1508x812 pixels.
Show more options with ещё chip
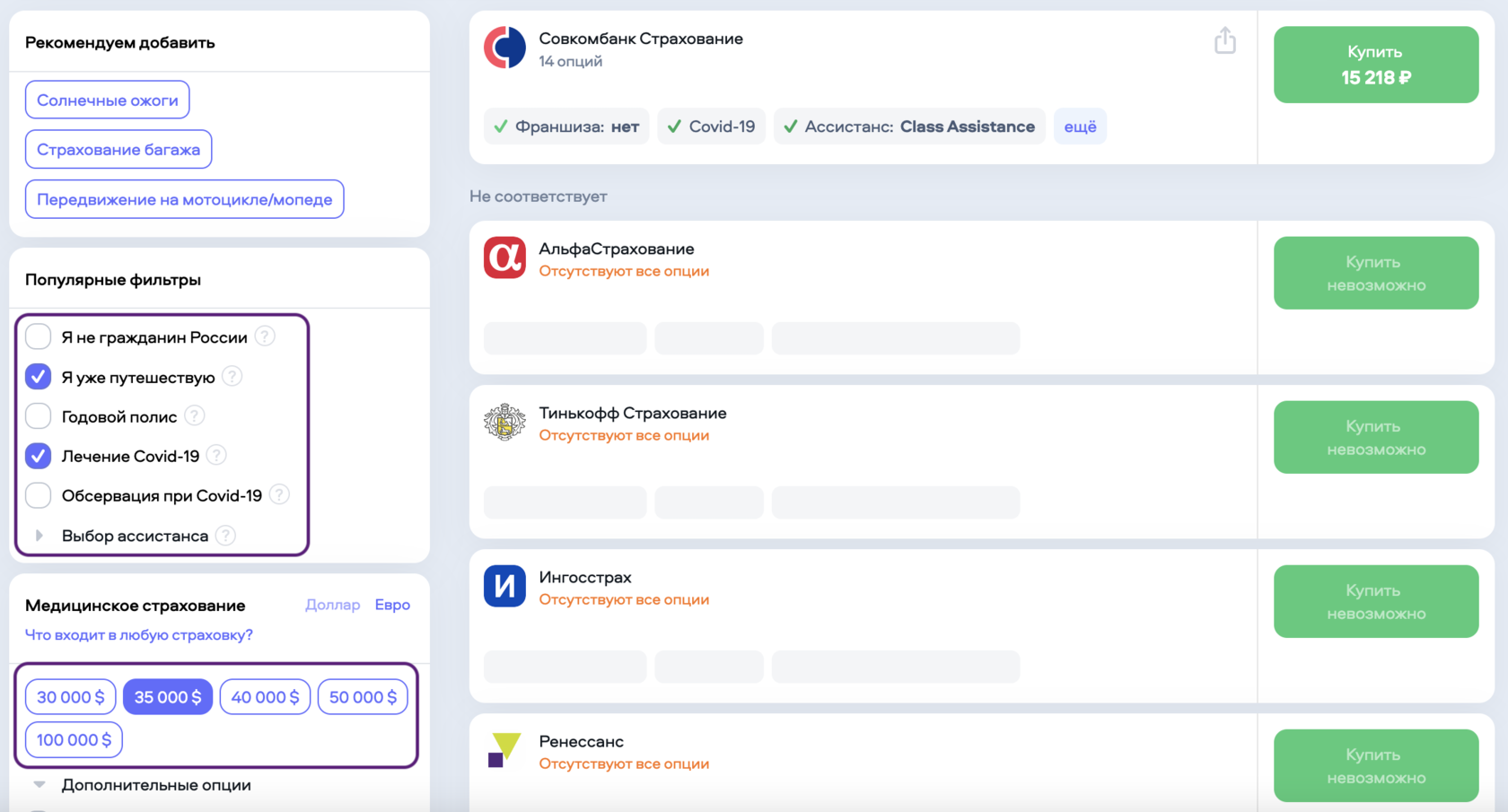pyautogui.click(x=1080, y=127)
